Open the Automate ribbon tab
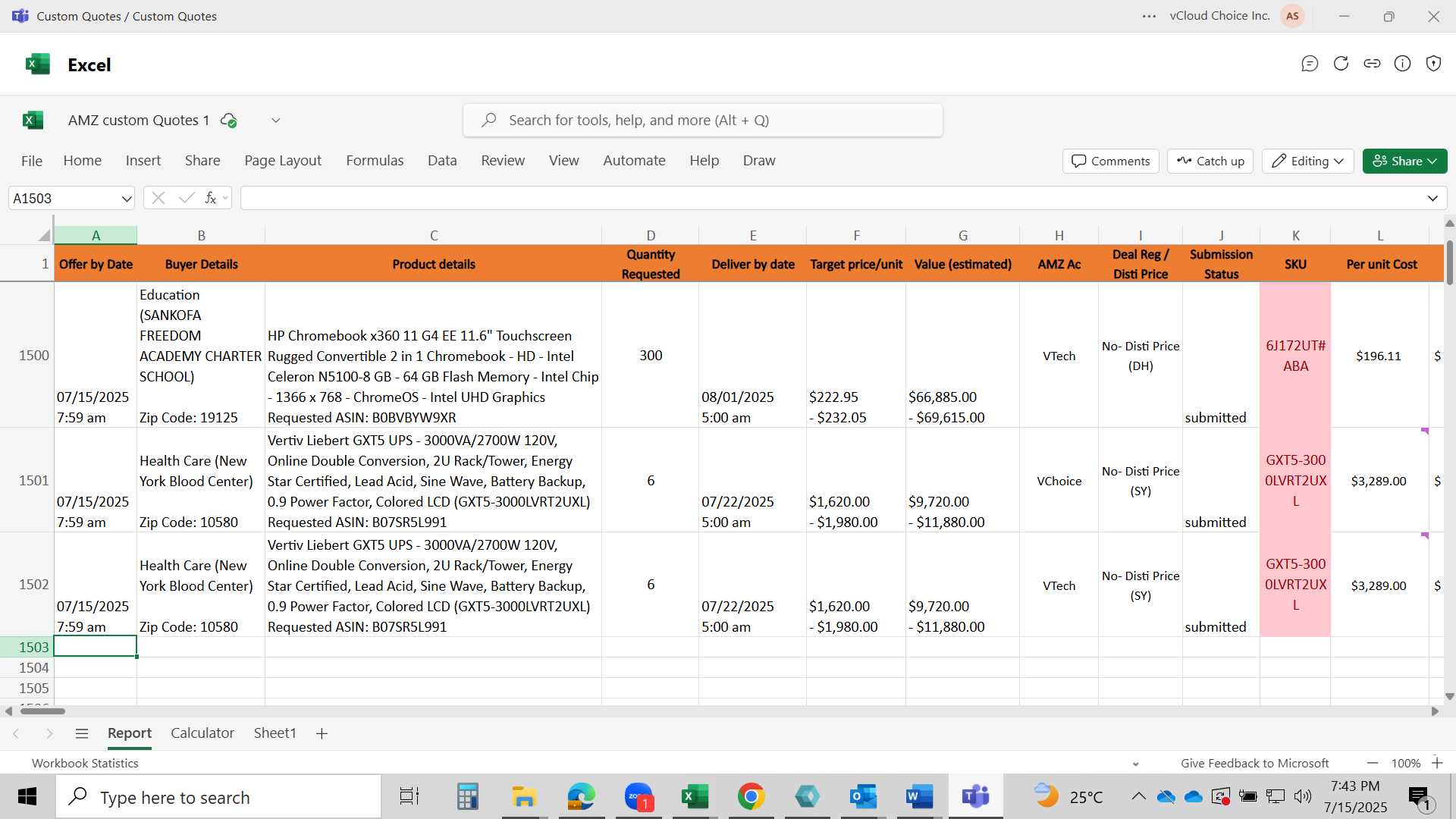This screenshot has height=819, width=1456. click(634, 161)
